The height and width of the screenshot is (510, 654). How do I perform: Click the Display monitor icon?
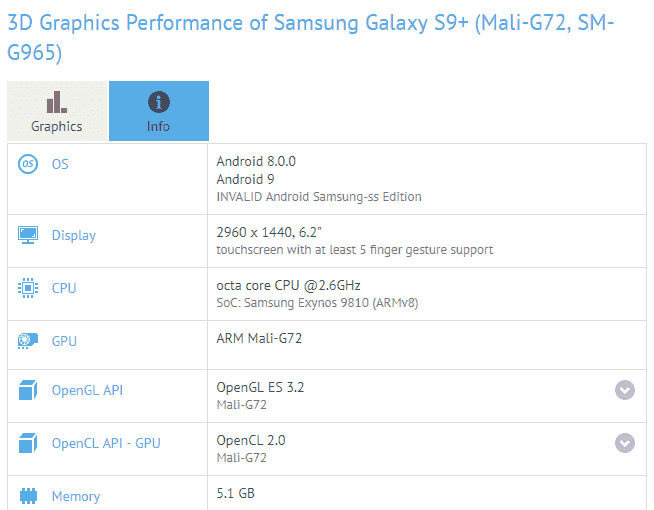pyautogui.click(x=27, y=235)
